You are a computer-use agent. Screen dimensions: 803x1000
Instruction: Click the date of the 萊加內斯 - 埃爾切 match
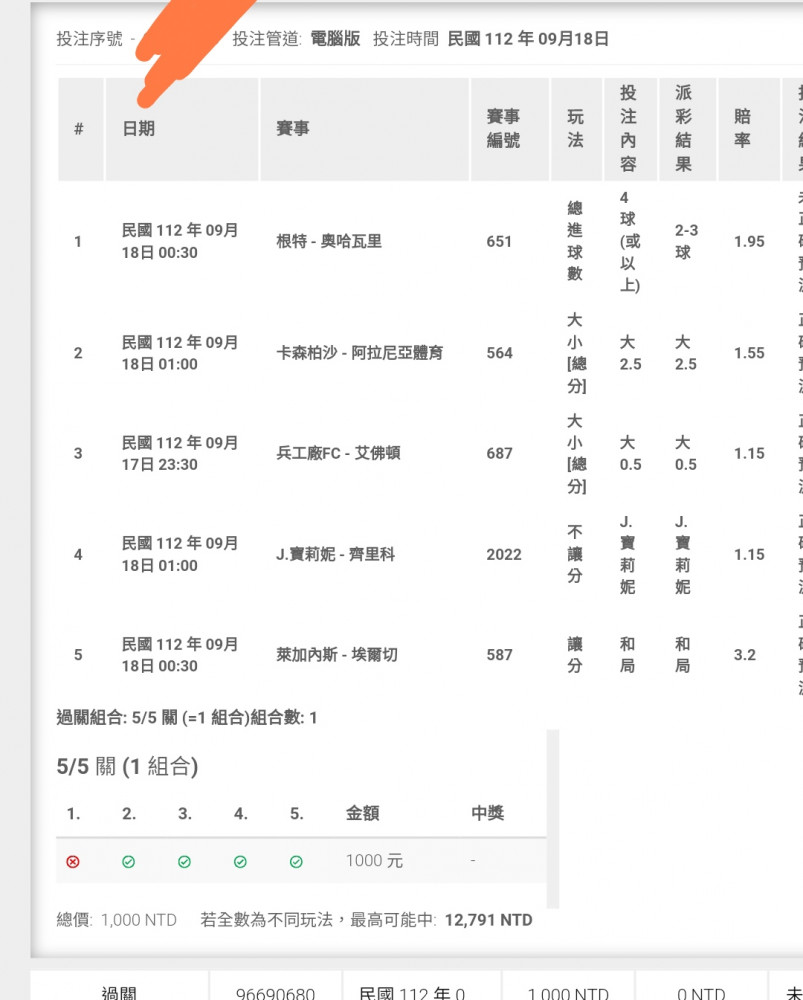180,655
